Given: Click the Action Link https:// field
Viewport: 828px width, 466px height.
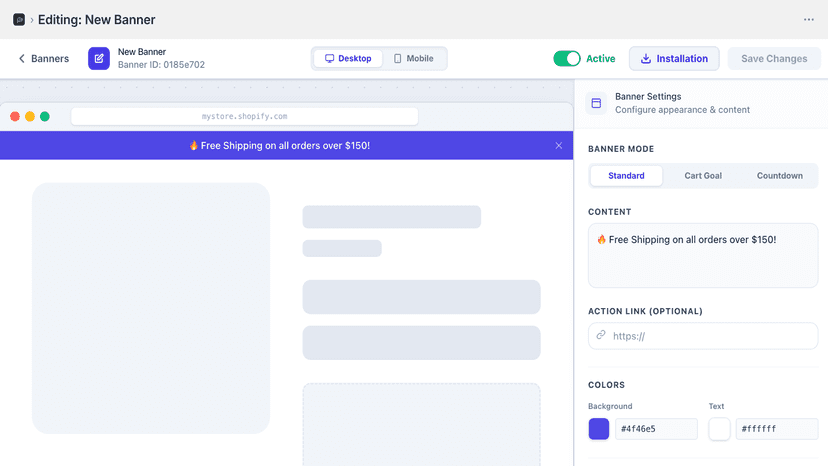Looking at the screenshot, I should point(703,336).
